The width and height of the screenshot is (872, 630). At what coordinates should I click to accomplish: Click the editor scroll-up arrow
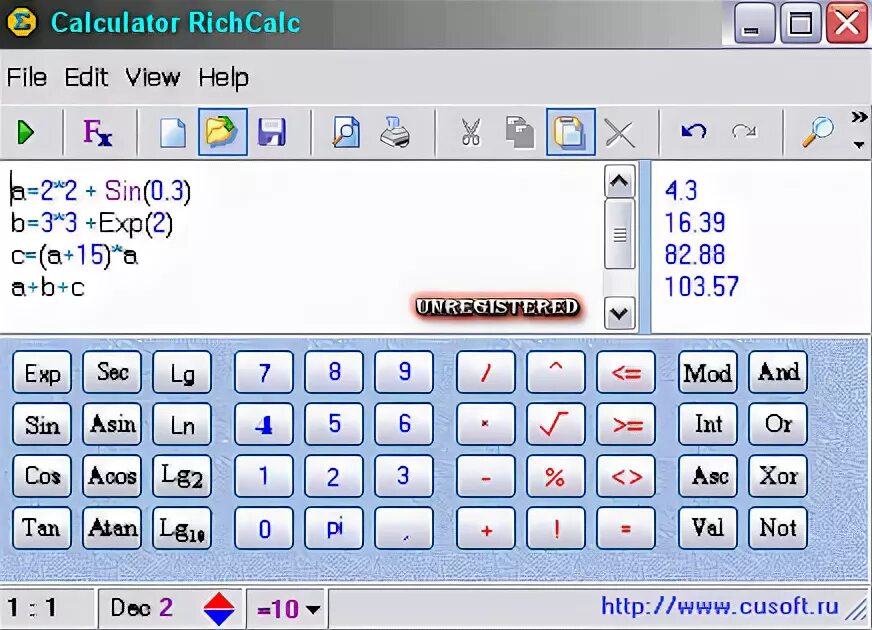pos(620,181)
